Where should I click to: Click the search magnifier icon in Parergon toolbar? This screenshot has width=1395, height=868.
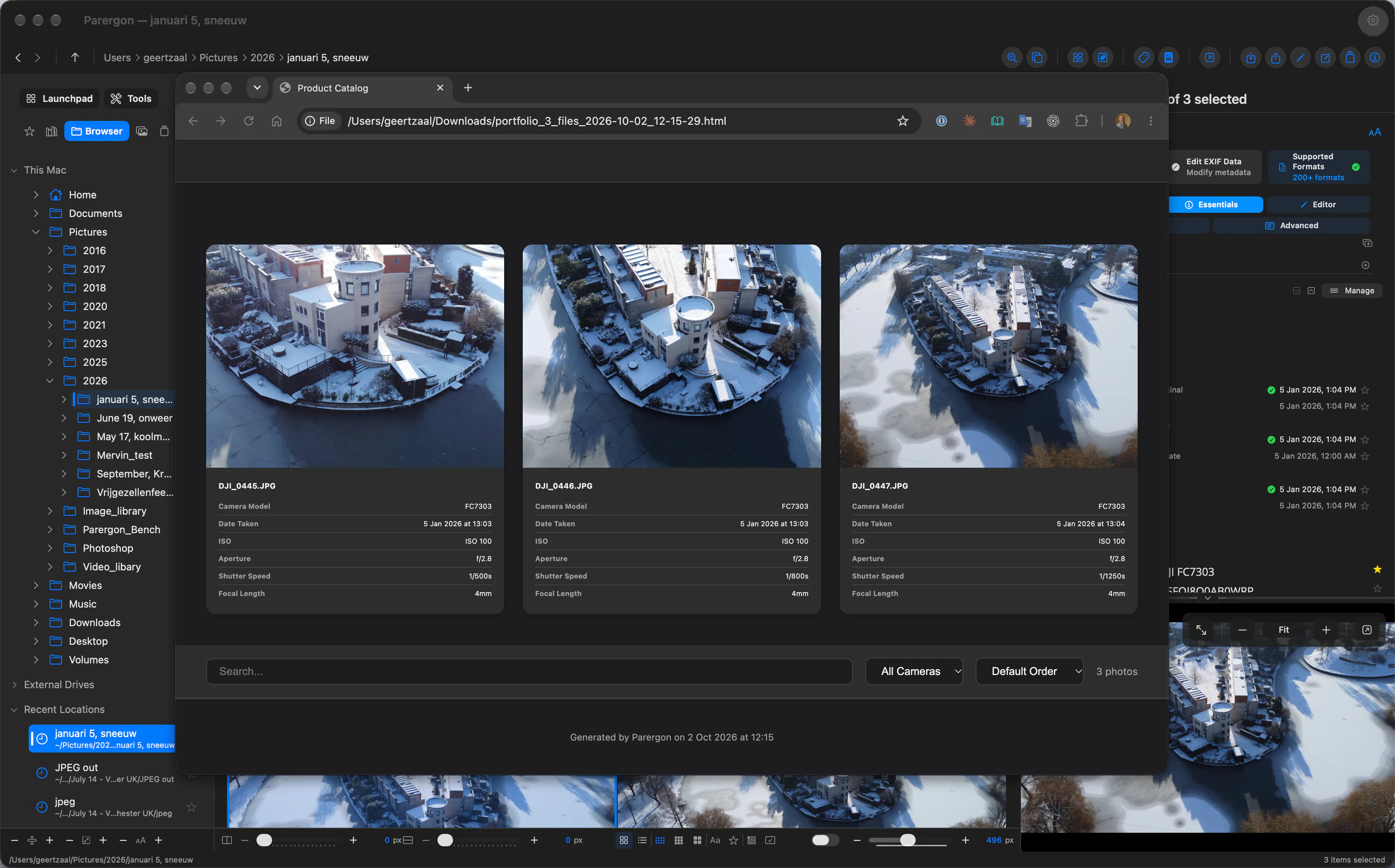(1012, 57)
